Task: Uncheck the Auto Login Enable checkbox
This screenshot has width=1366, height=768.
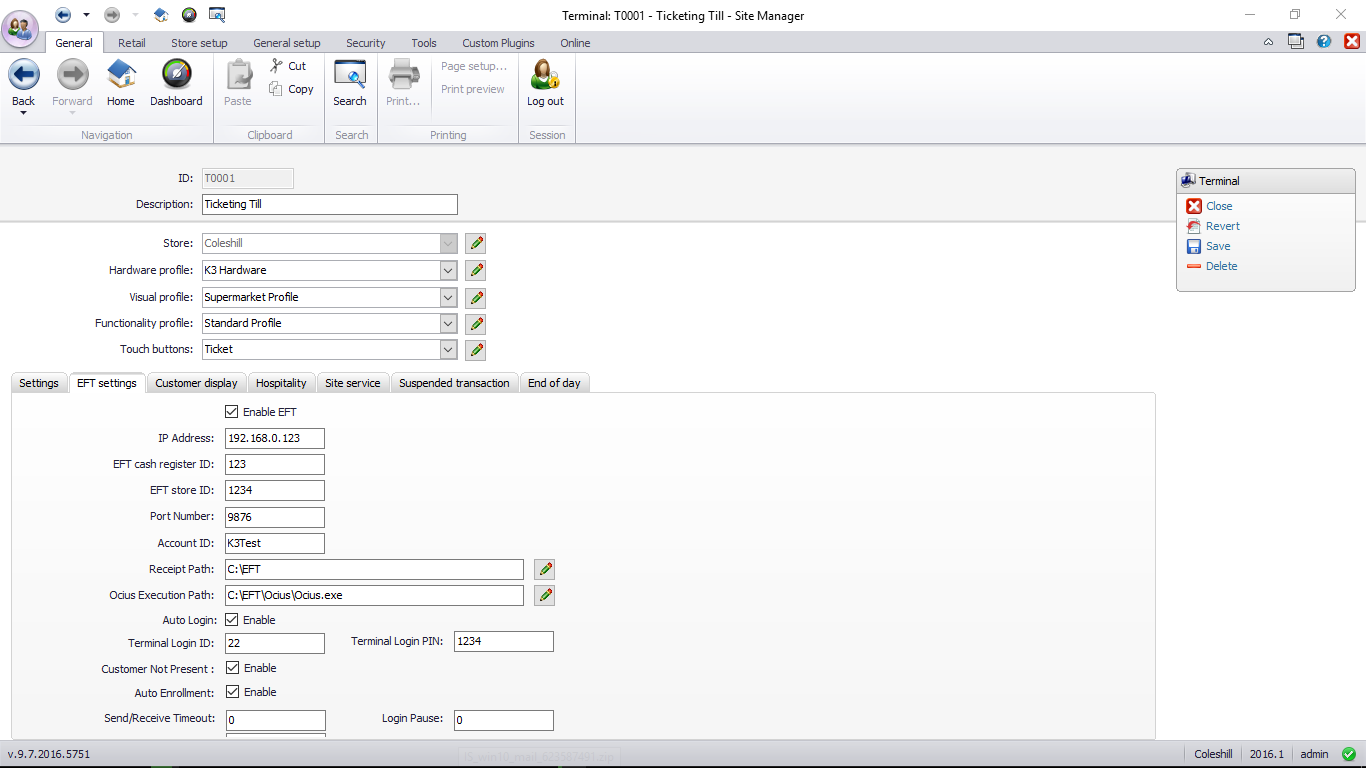Action: (x=232, y=620)
